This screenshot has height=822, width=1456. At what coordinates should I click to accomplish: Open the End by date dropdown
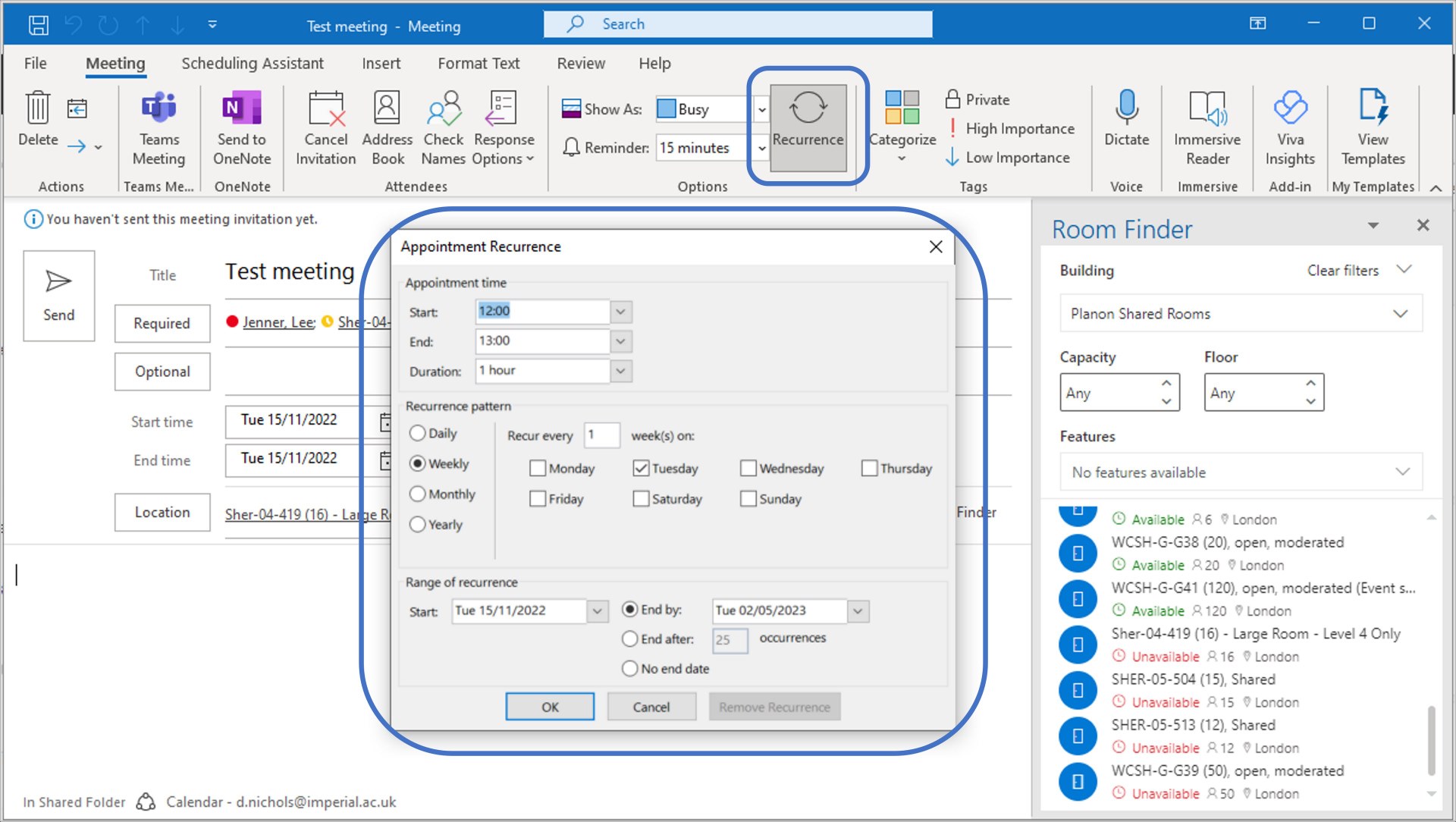tap(858, 611)
